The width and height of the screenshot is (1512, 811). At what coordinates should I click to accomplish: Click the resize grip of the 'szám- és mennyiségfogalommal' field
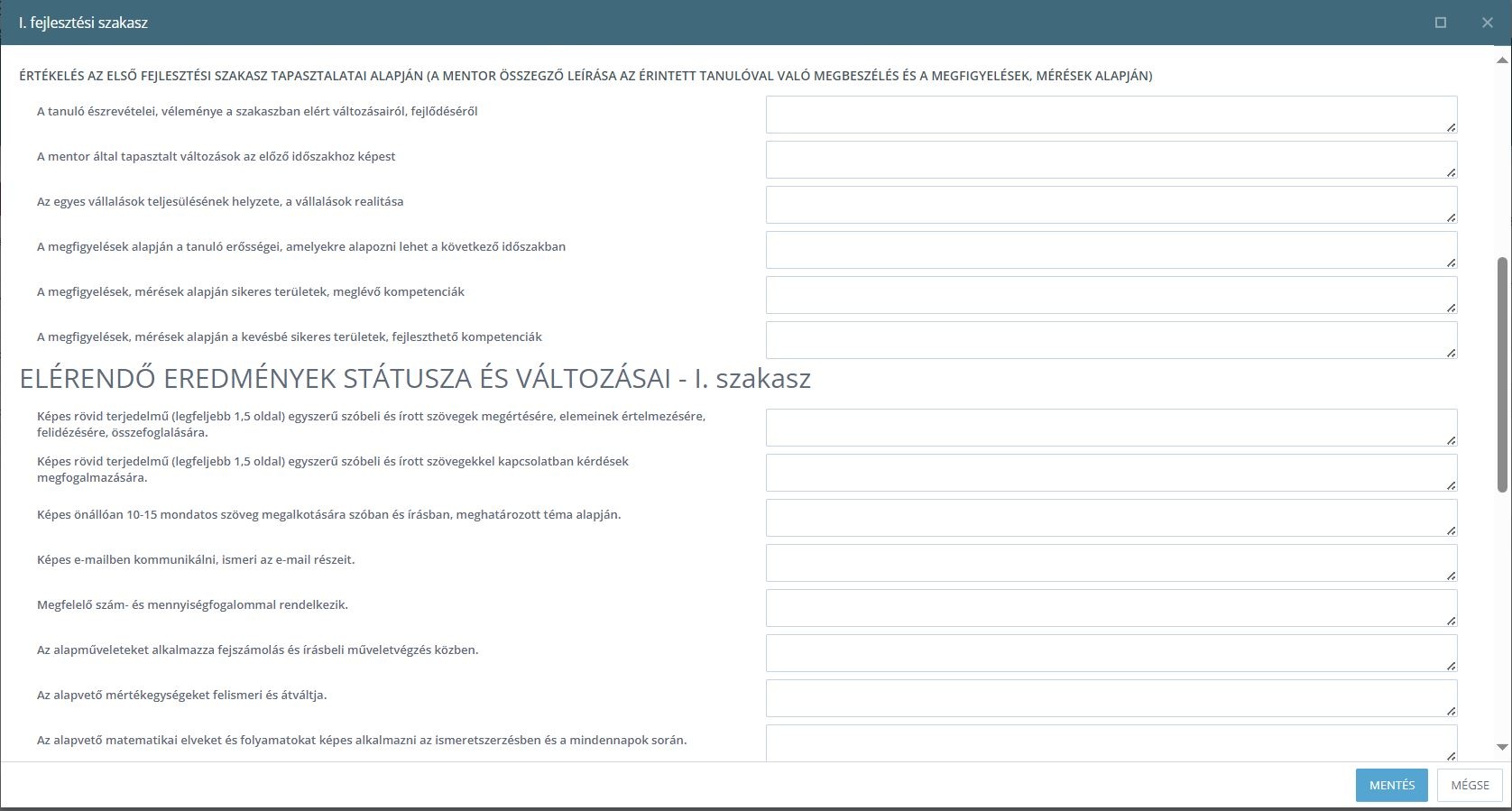1451,621
